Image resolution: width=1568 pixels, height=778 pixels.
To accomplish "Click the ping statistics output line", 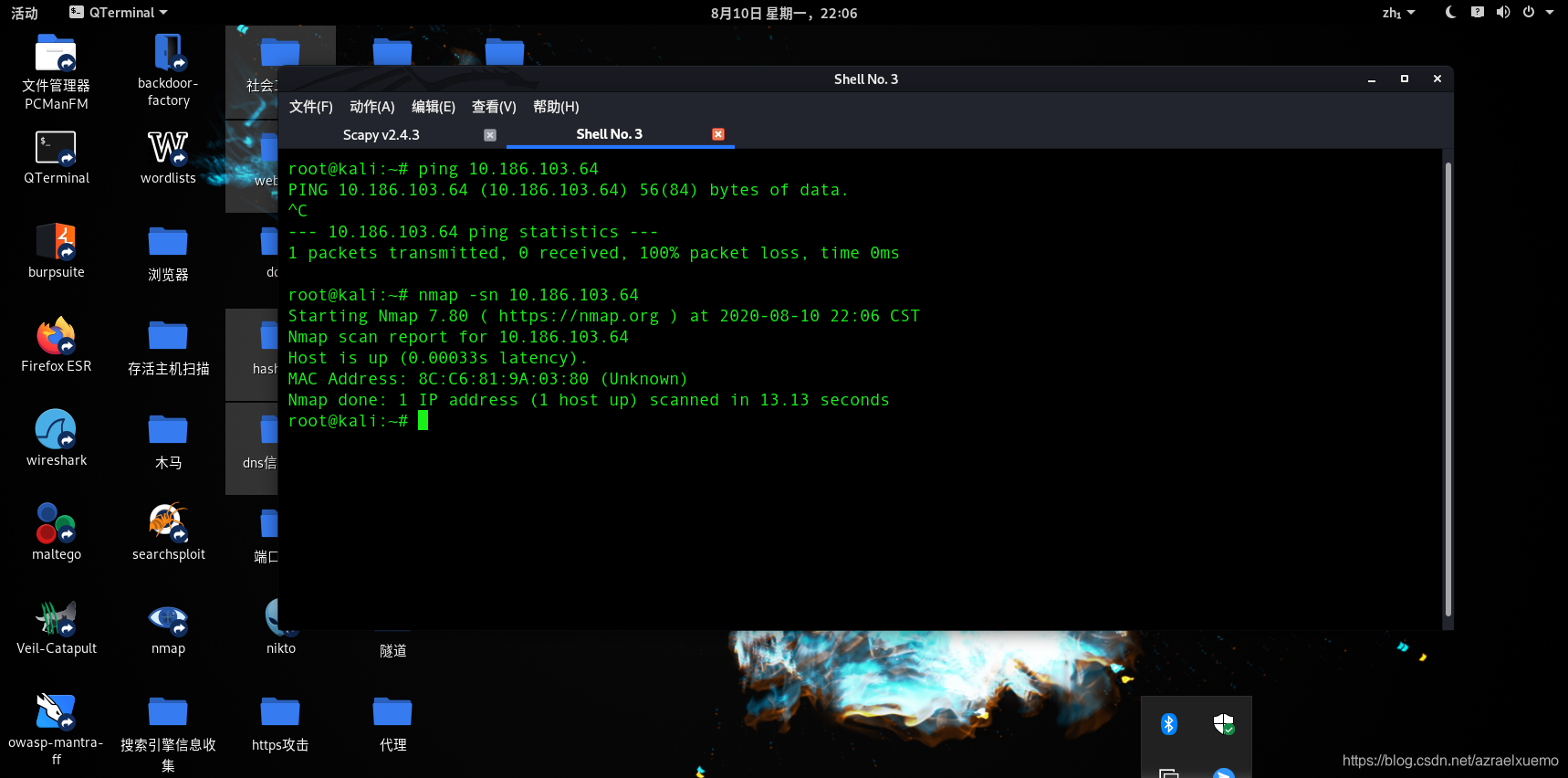I will tap(473, 232).
